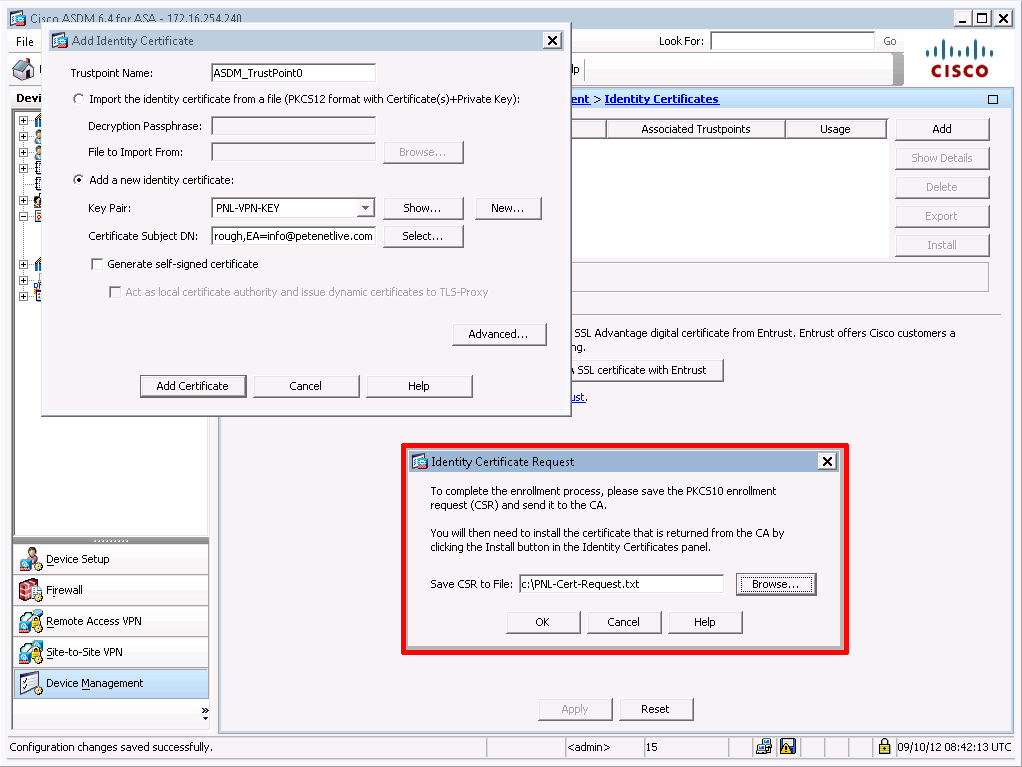The height and width of the screenshot is (767, 1022).
Task: Click New... to create key pair
Action: pos(508,209)
